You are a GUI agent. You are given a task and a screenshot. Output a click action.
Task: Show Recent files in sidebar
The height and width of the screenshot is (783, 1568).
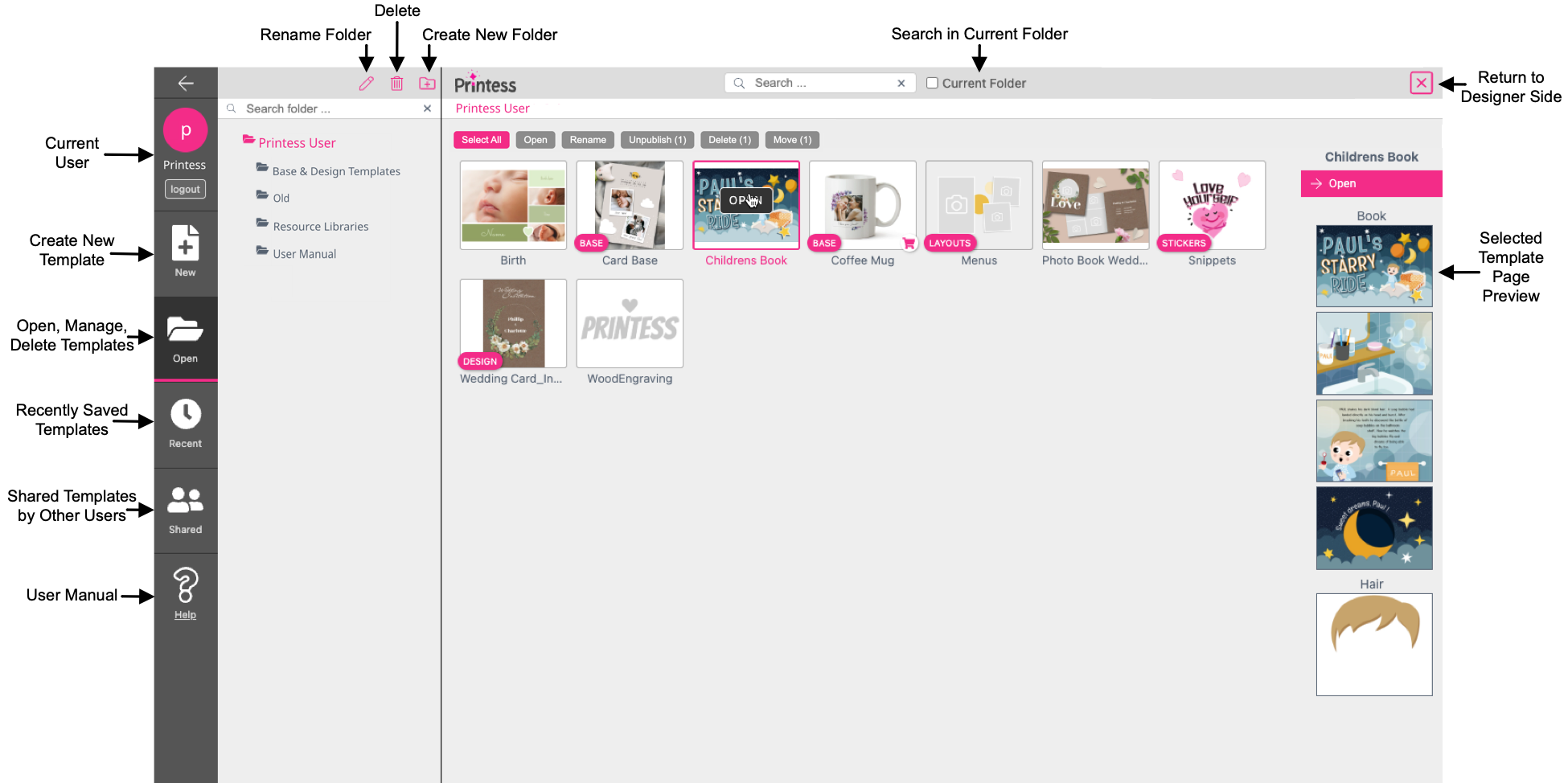(186, 424)
